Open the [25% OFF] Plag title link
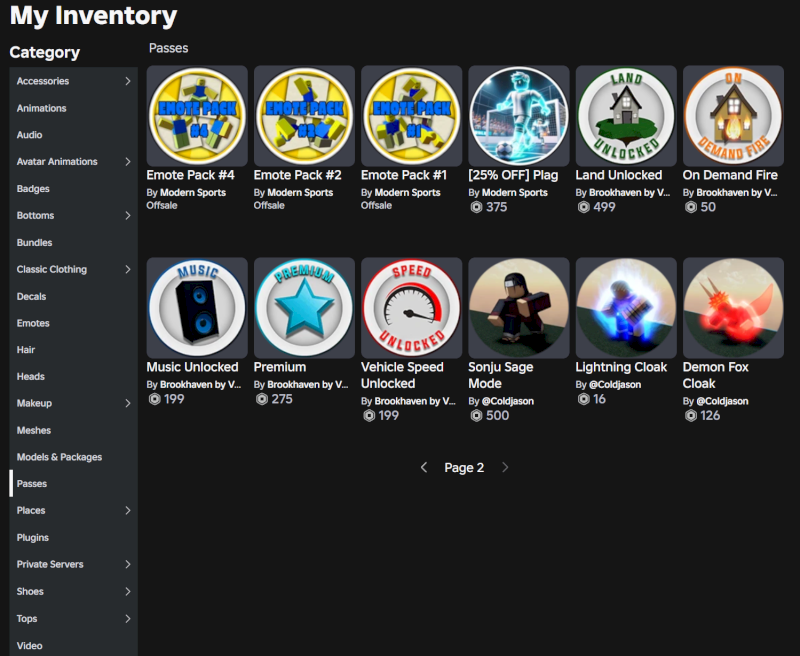800x656 pixels. [x=513, y=175]
